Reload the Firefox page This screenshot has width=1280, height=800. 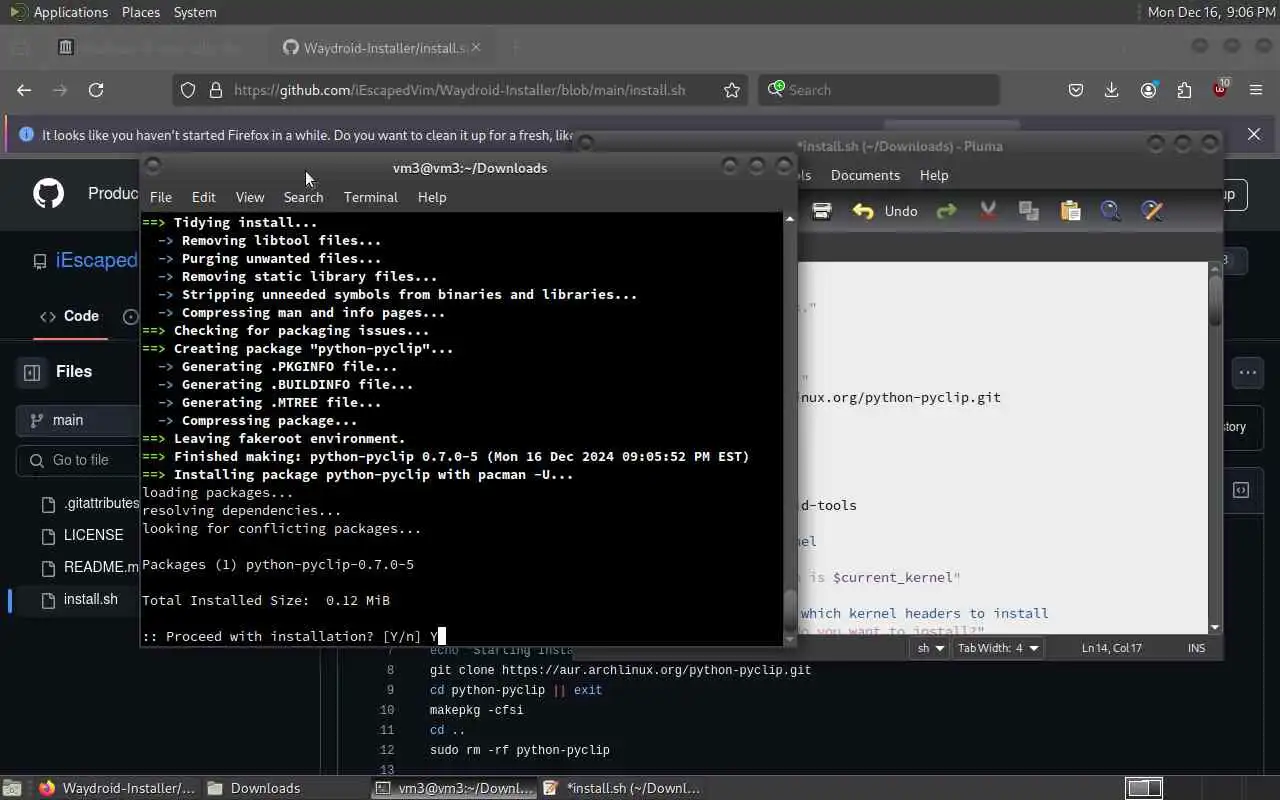pyautogui.click(x=96, y=90)
